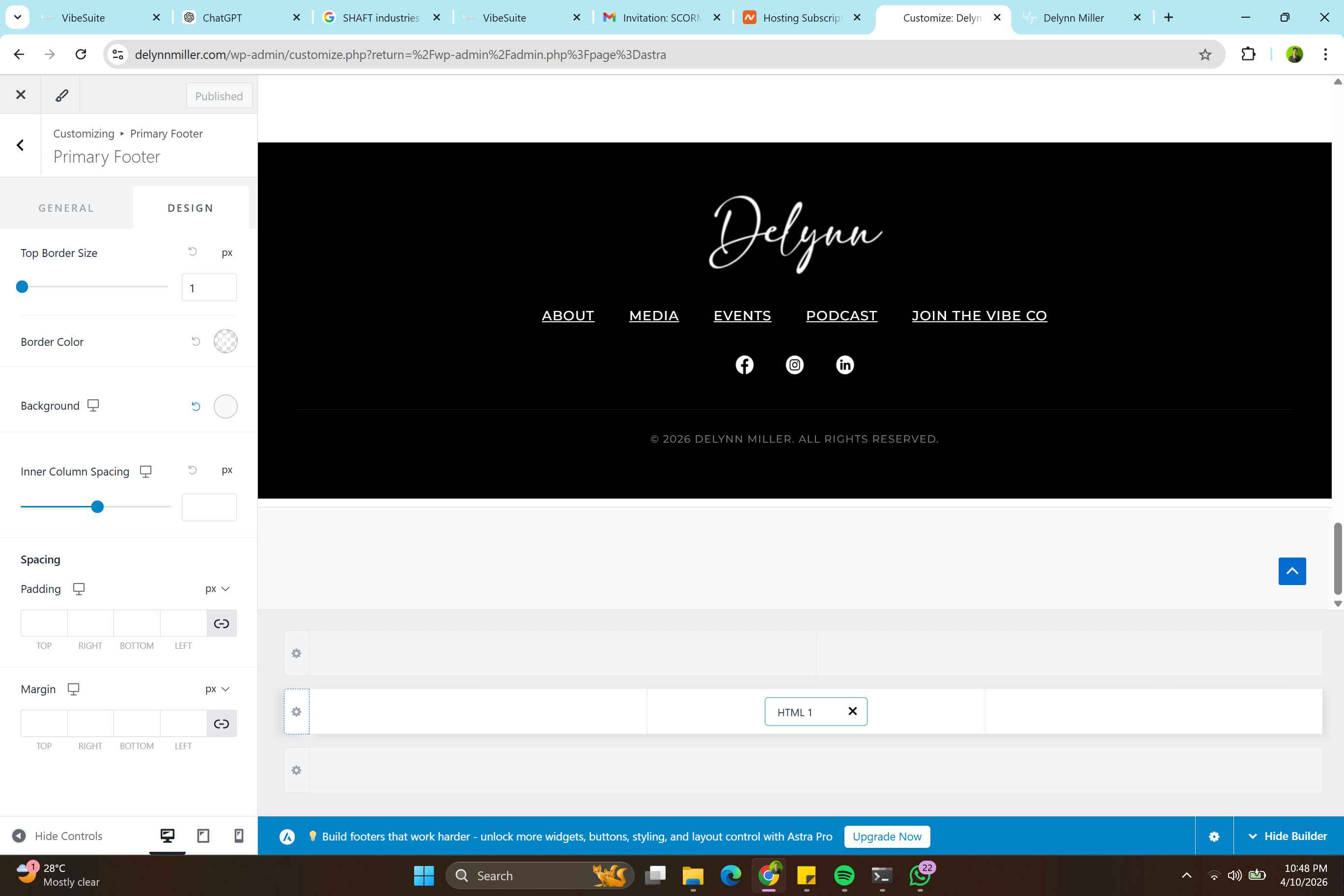Switch to the Delynn Miller browser tab
Viewport: 1344px width, 896px height.
1082,18
